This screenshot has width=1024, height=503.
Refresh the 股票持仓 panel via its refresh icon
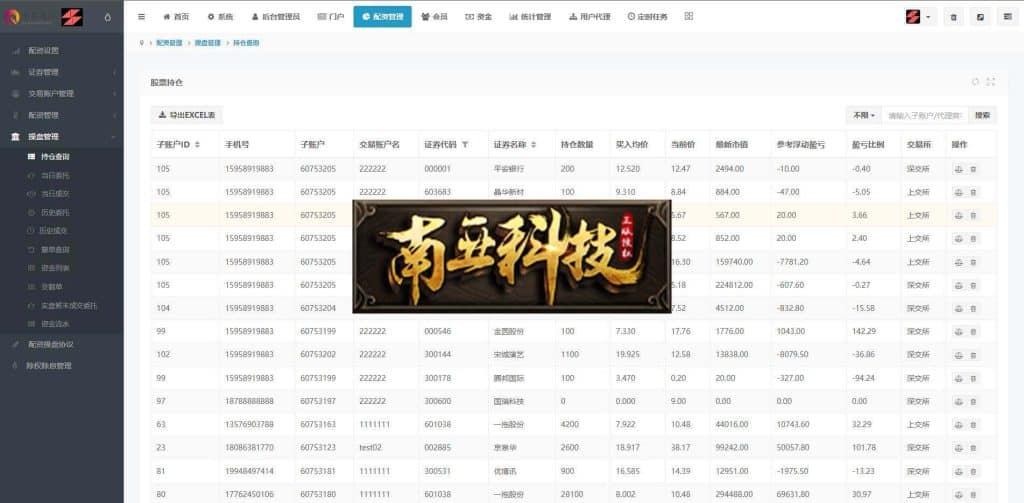click(975, 82)
